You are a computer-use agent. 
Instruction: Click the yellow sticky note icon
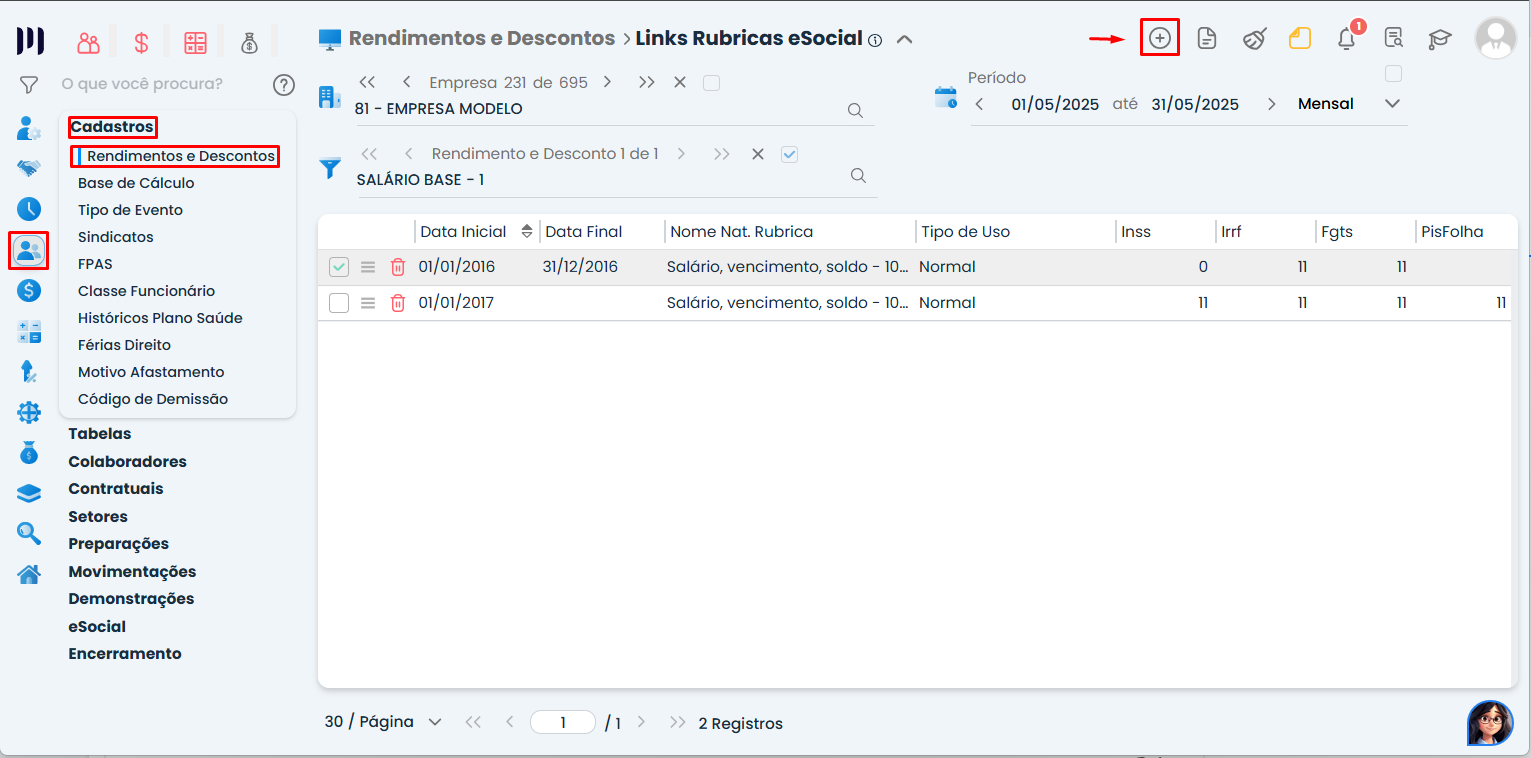(1299, 39)
